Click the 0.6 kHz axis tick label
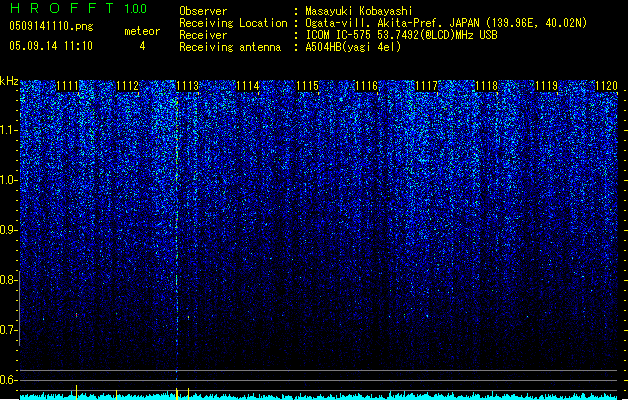The height and width of the screenshot is (400, 629). tap(8, 380)
